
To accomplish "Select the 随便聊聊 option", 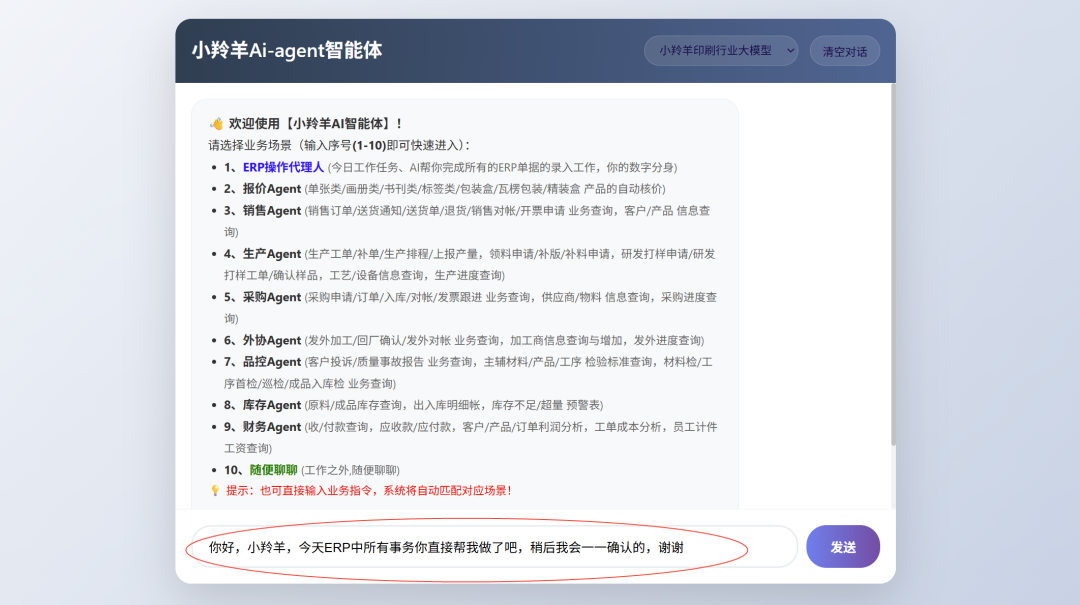I will tap(273, 470).
